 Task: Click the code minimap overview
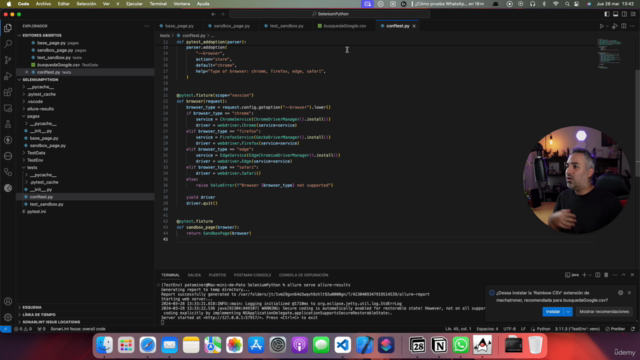tap(610, 54)
